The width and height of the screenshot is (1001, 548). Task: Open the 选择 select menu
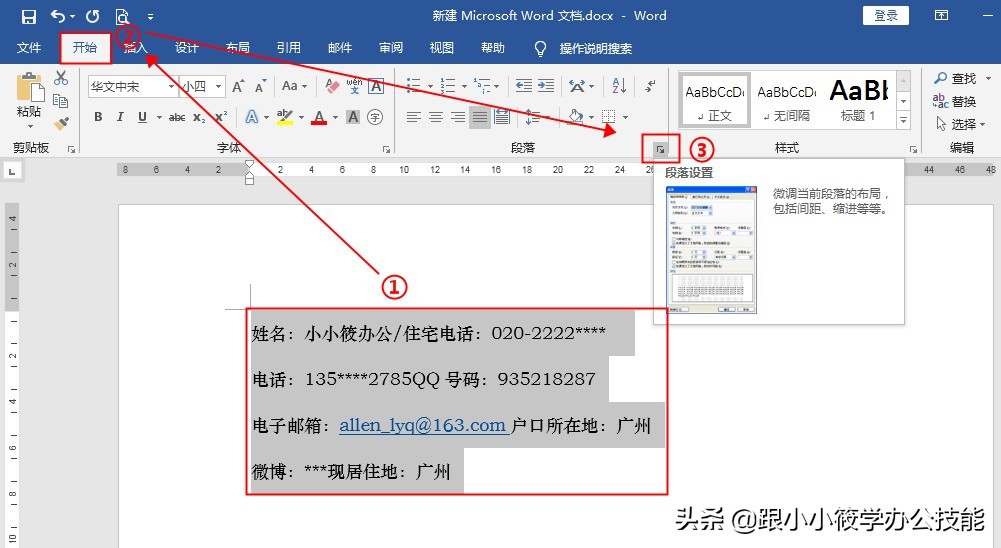click(961, 124)
